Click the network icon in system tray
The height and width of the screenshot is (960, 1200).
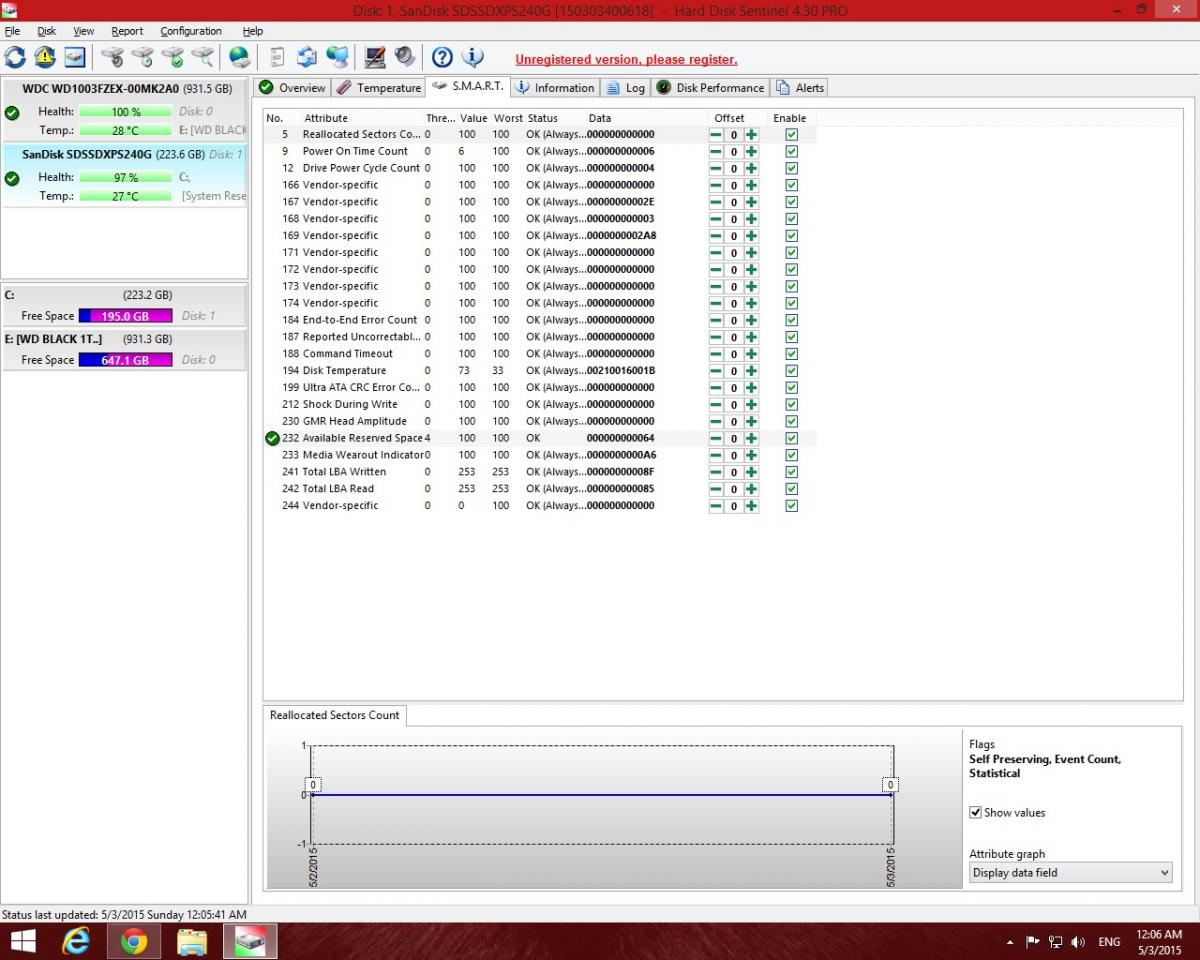(1055, 942)
